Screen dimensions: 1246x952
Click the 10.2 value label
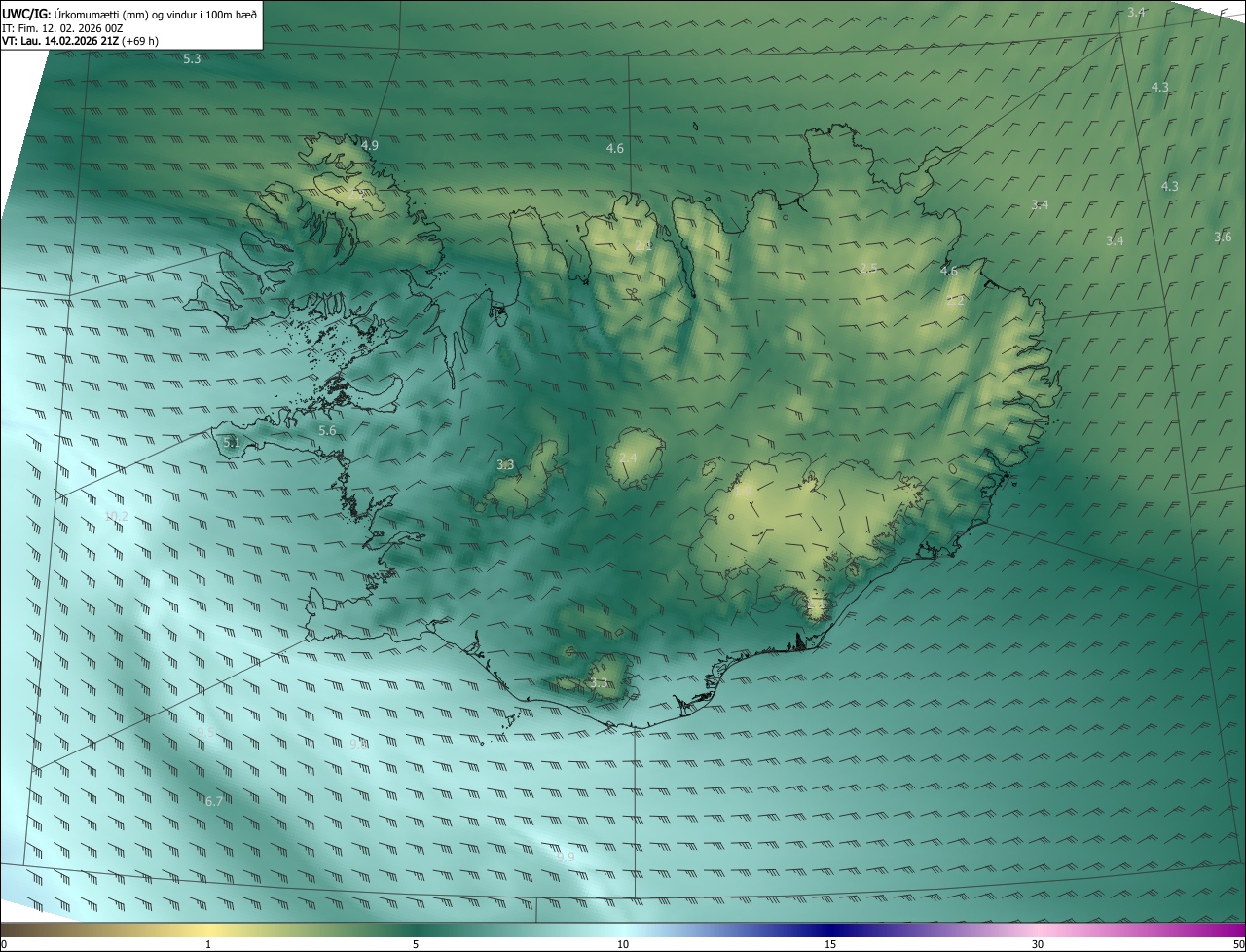click(116, 516)
